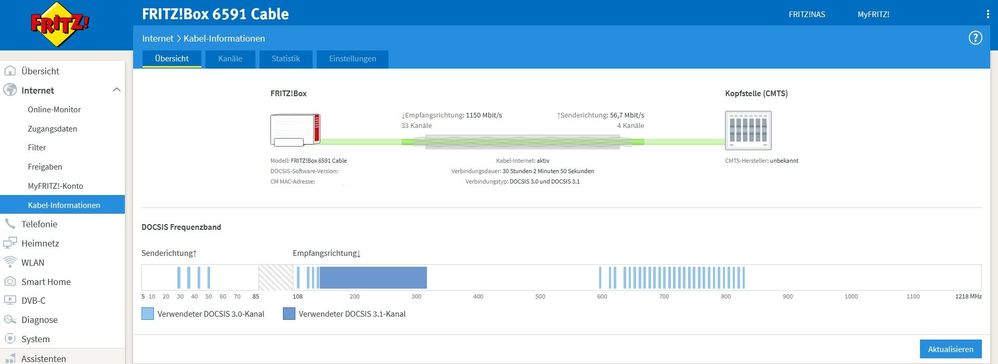Click the System gear icon
The height and width of the screenshot is (364, 998).
click(10, 339)
